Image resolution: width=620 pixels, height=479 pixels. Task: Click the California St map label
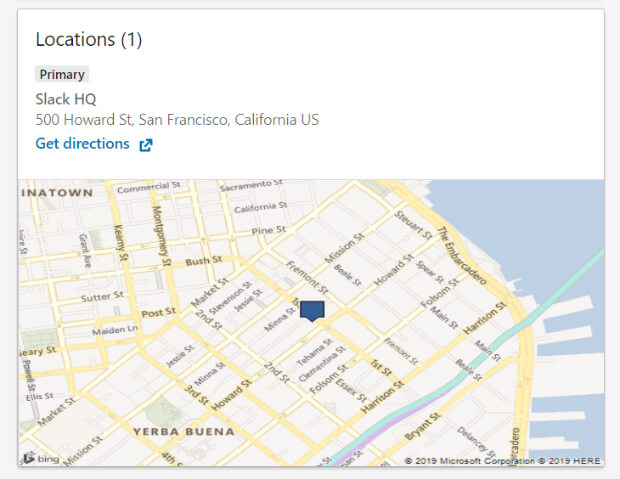(261, 207)
